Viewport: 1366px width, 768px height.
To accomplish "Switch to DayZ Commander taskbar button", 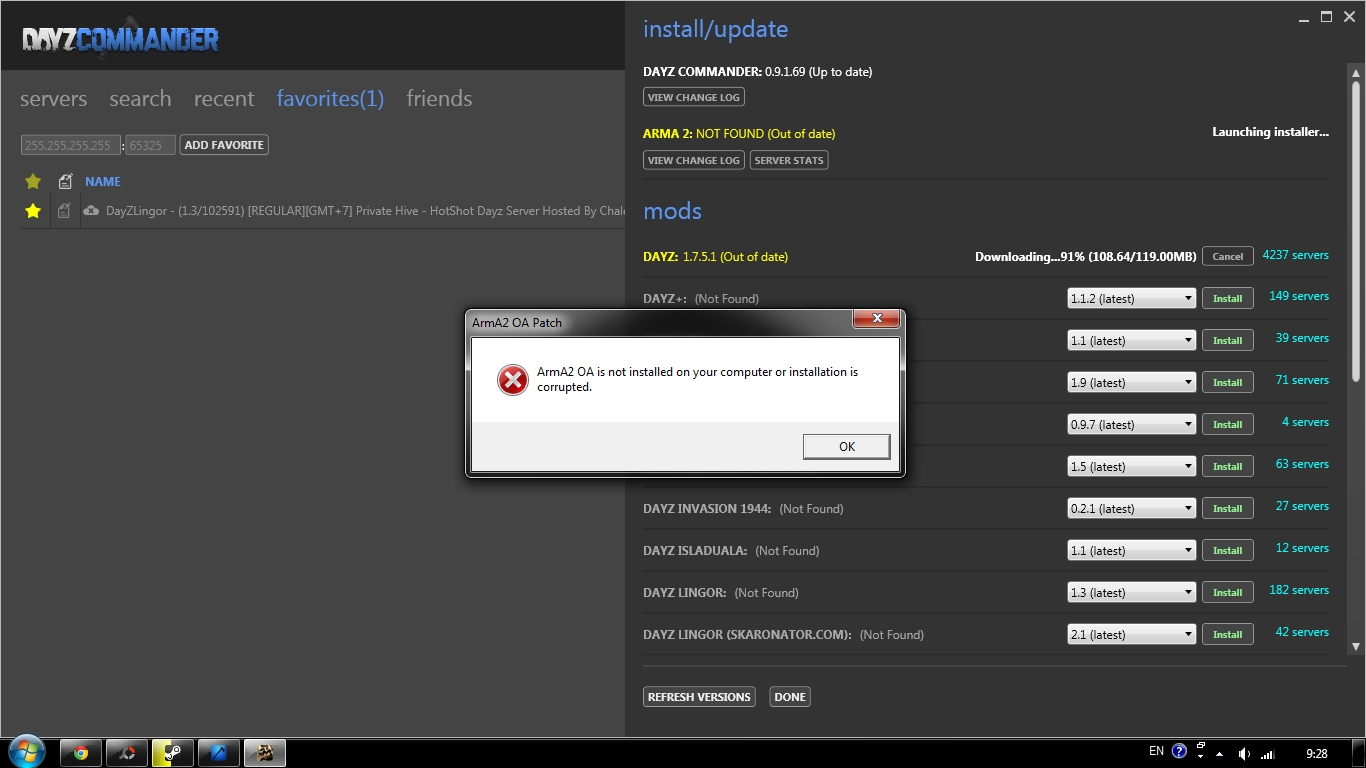I will click(265, 753).
